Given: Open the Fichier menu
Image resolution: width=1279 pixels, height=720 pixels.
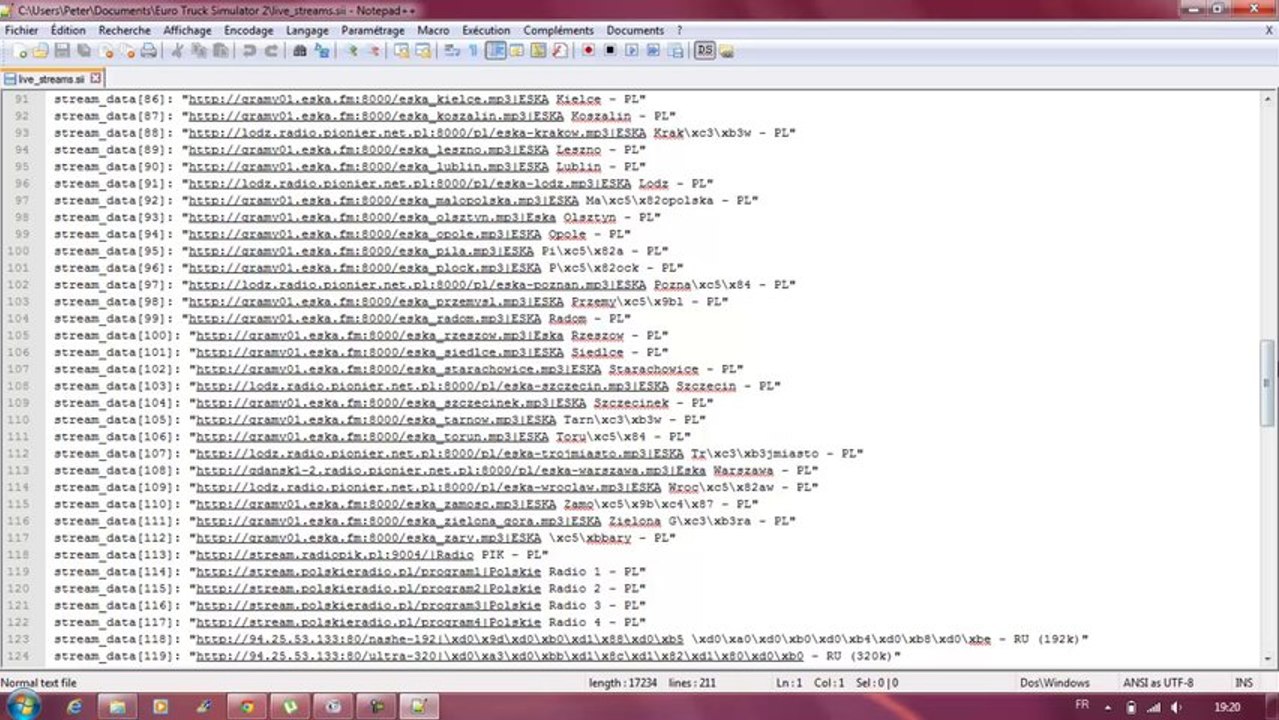Looking at the screenshot, I should tap(21, 30).
